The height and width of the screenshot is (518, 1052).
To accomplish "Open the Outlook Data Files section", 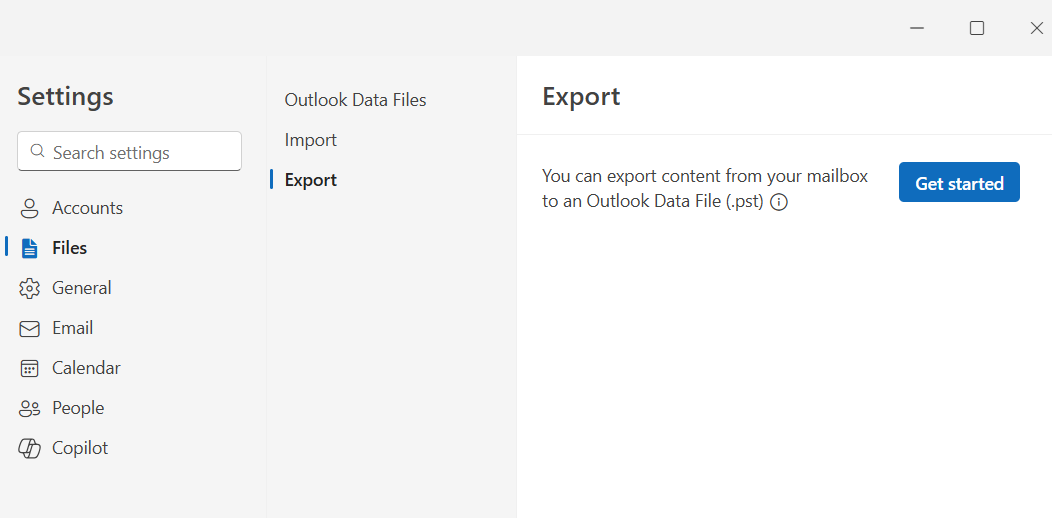I will (355, 100).
